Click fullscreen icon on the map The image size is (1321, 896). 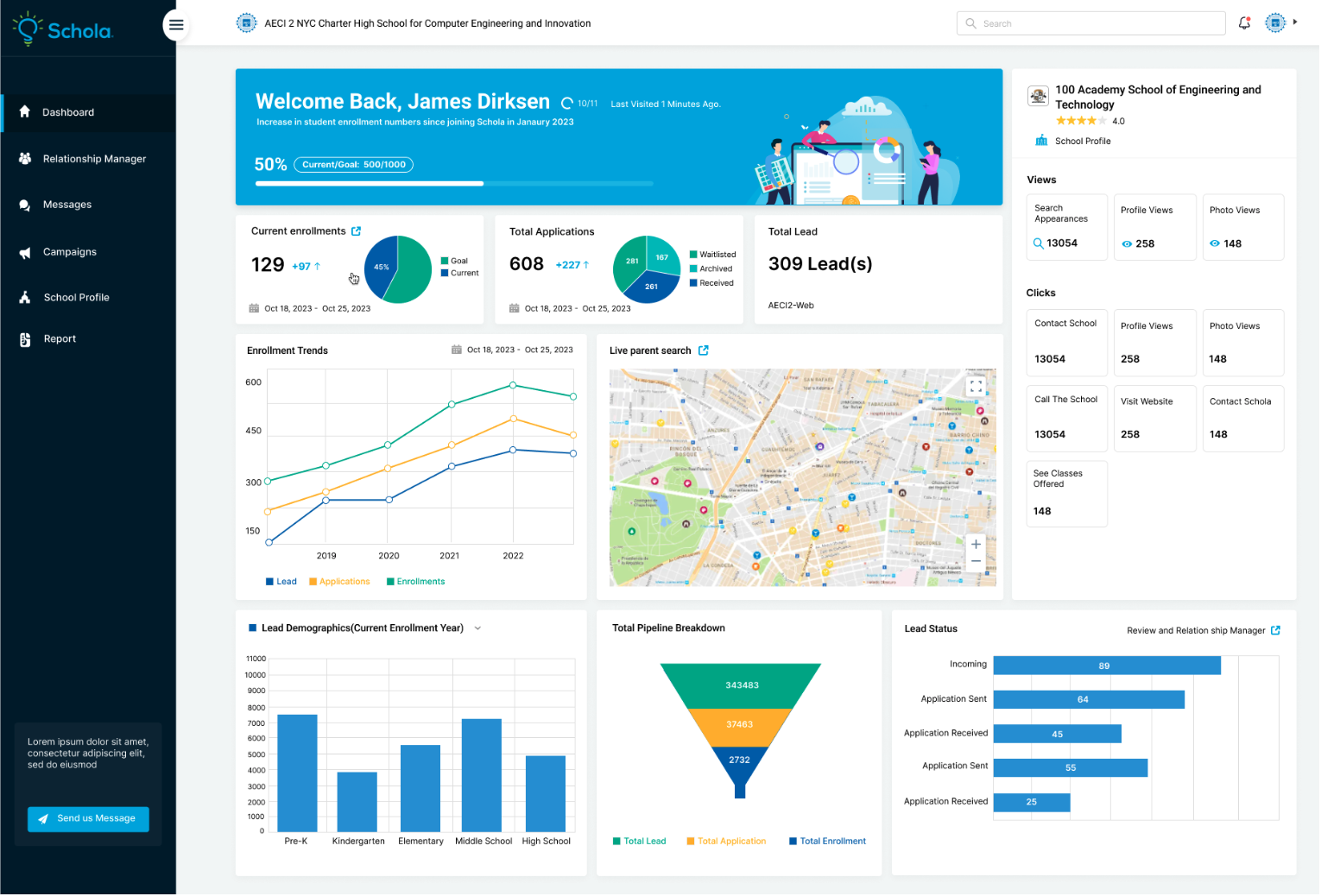click(x=976, y=387)
